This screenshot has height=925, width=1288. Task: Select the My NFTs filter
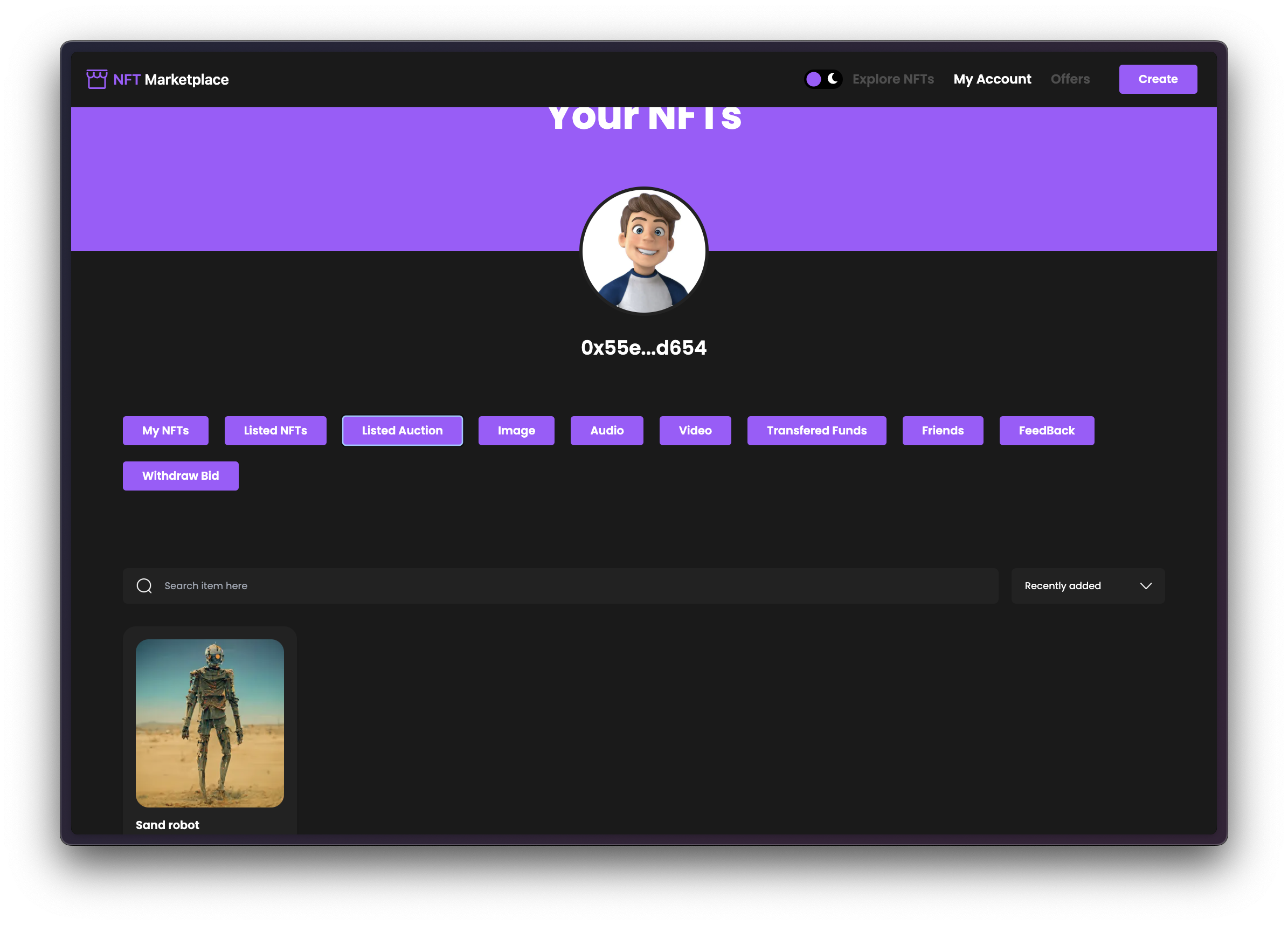pyautogui.click(x=165, y=431)
